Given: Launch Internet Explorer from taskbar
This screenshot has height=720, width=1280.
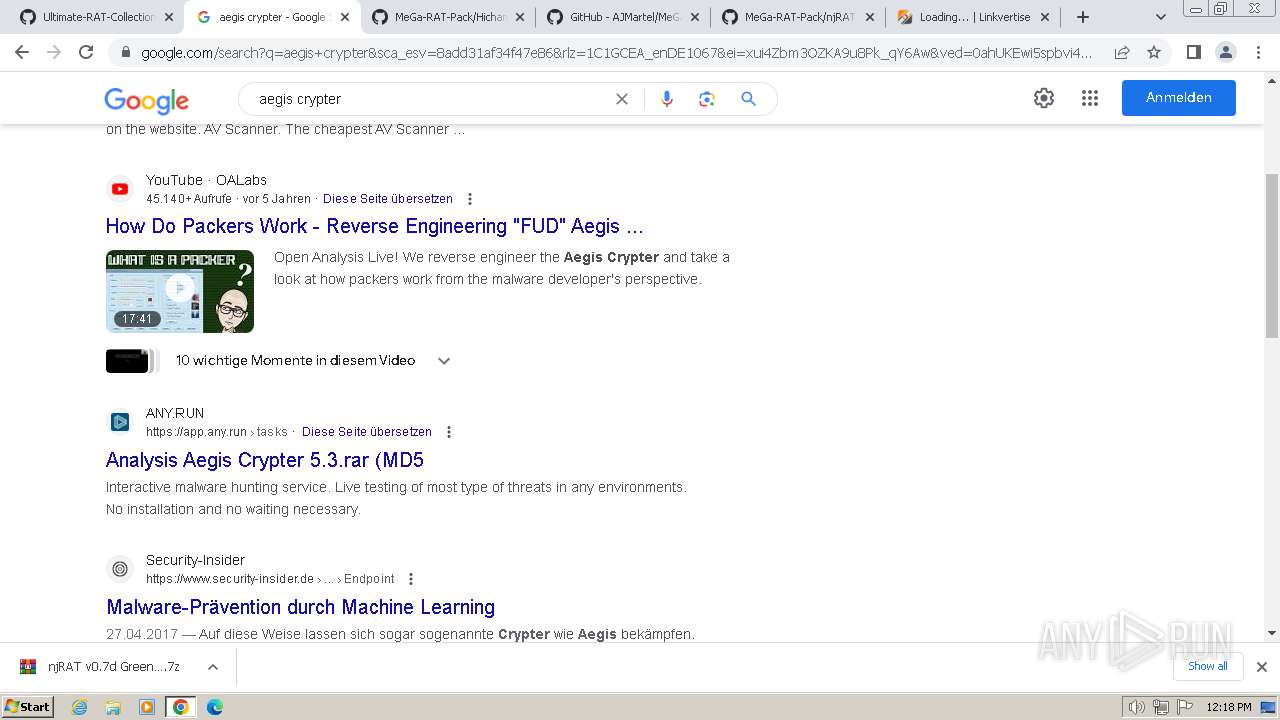Looking at the screenshot, I should click(80, 707).
